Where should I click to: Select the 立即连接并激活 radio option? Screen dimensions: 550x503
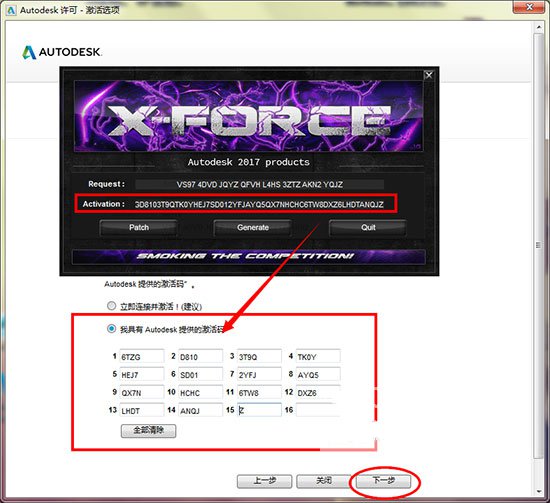(111, 306)
